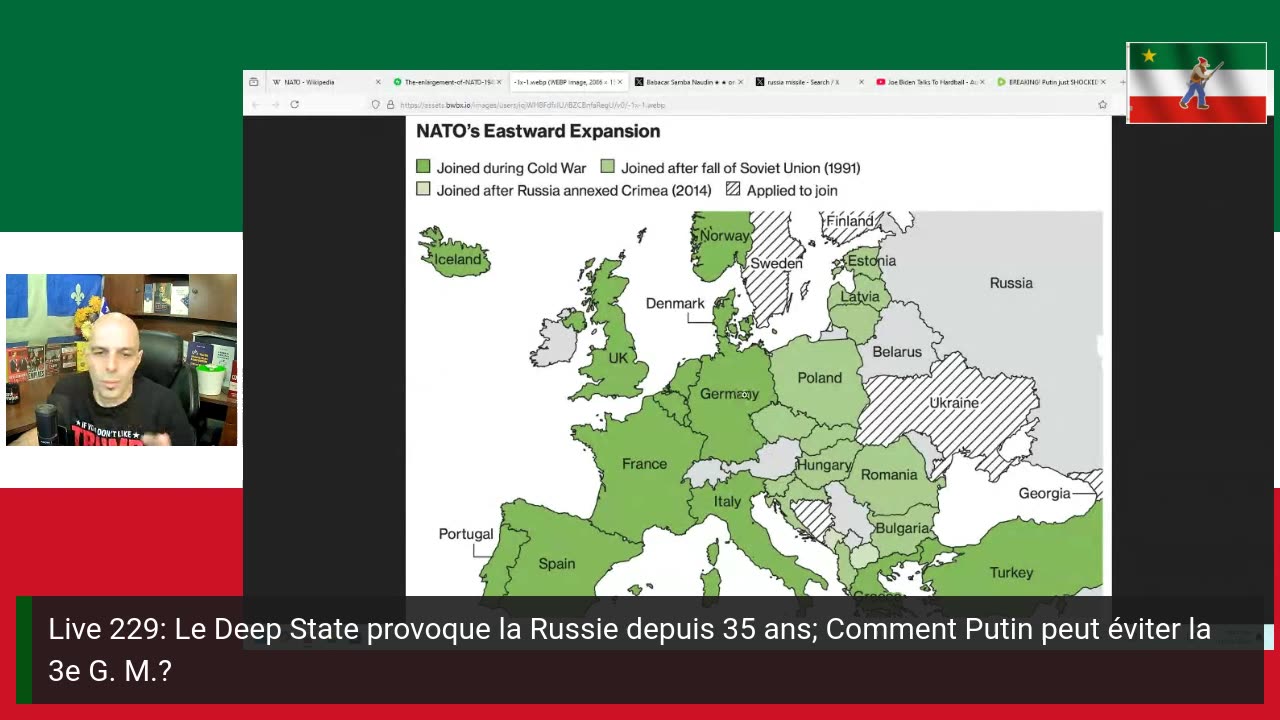Click the Germany label on the map
This screenshot has width=1280, height=720.
(729, 394)
